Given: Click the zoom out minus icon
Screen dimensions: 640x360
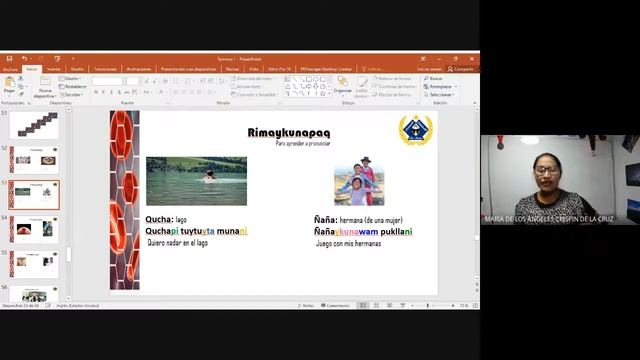Looking at the screenshot, I should pos(412,305).
